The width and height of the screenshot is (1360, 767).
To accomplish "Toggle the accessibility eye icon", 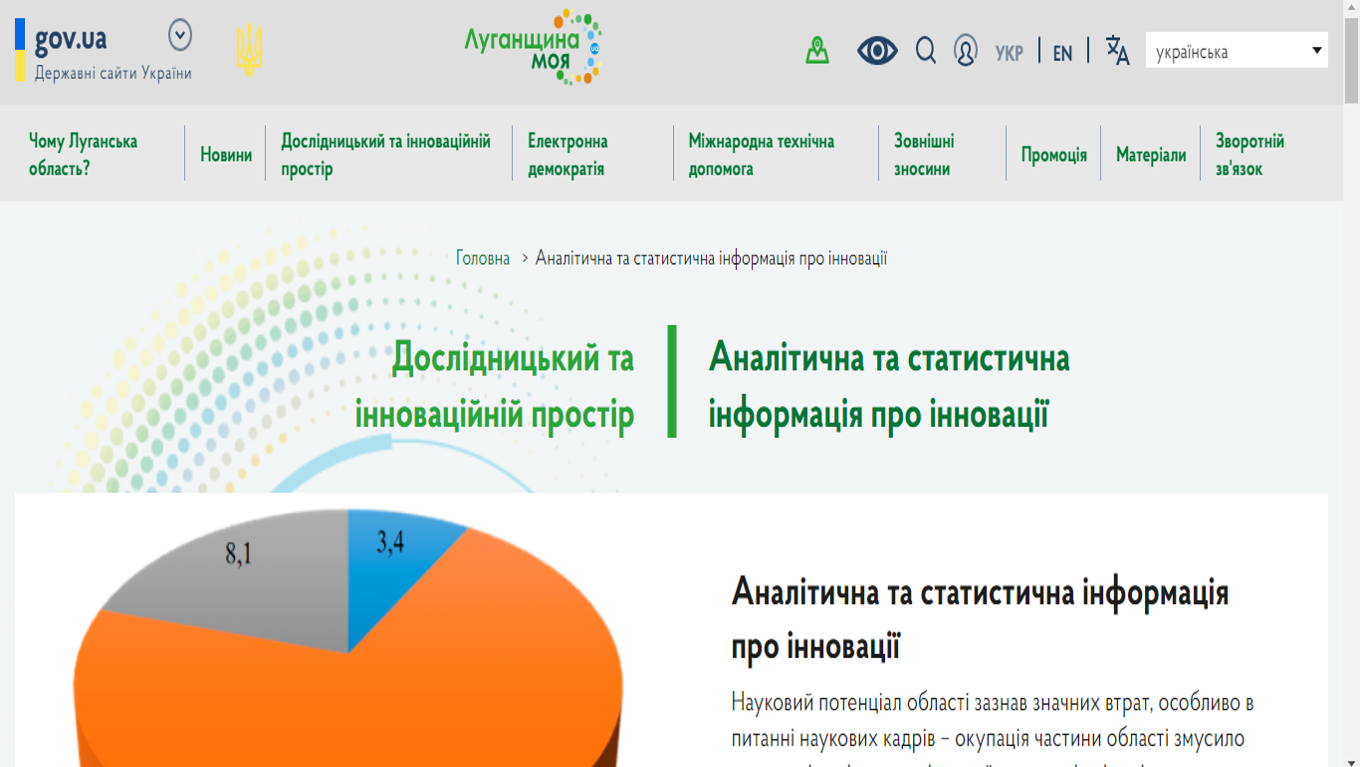I will point(877,50).
